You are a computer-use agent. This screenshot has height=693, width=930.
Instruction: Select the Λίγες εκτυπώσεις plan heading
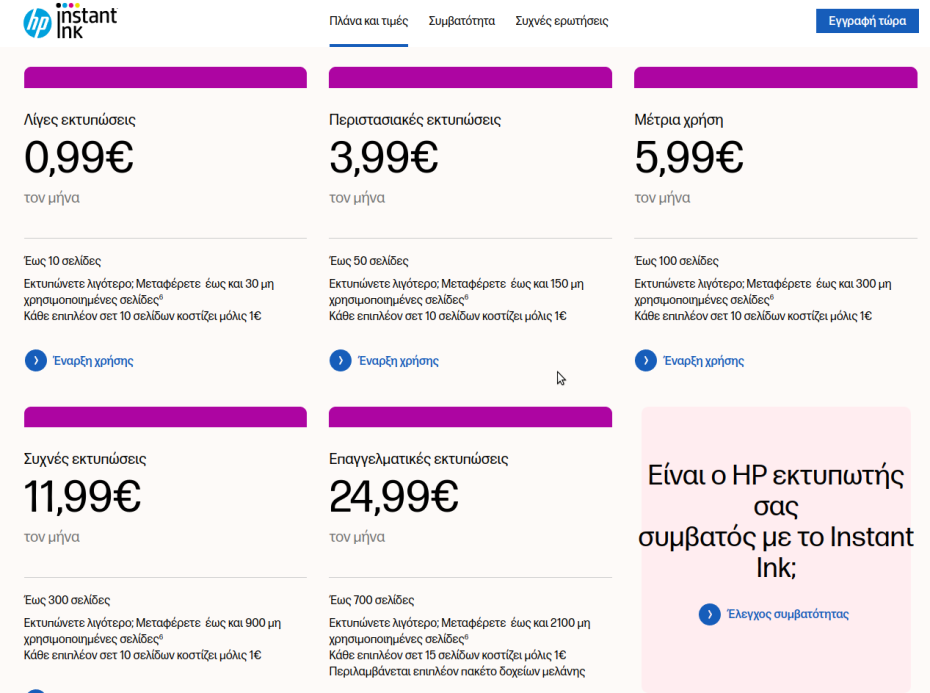click(x=80, y=120)
